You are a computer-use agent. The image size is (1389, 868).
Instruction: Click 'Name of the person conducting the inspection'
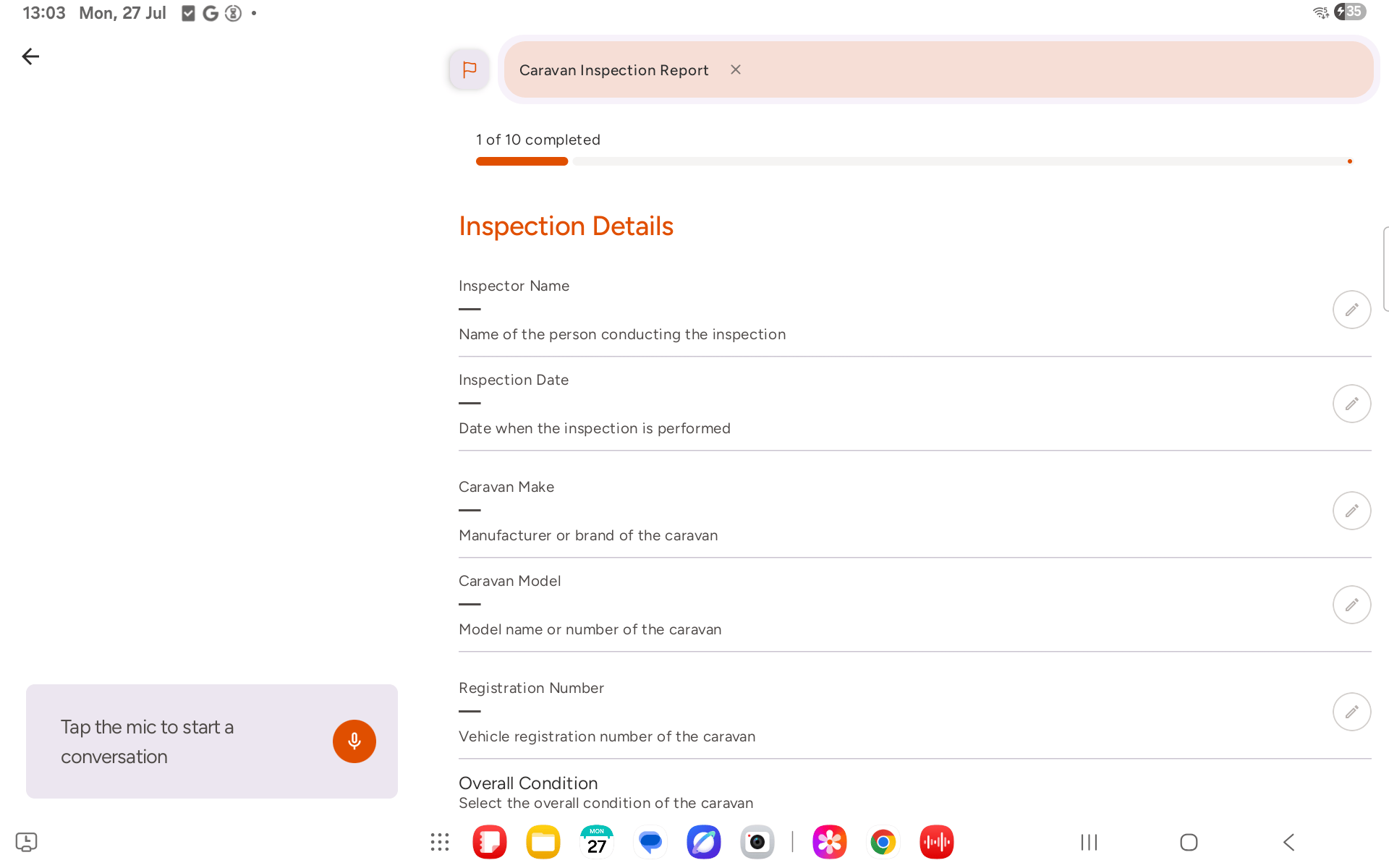622,334
